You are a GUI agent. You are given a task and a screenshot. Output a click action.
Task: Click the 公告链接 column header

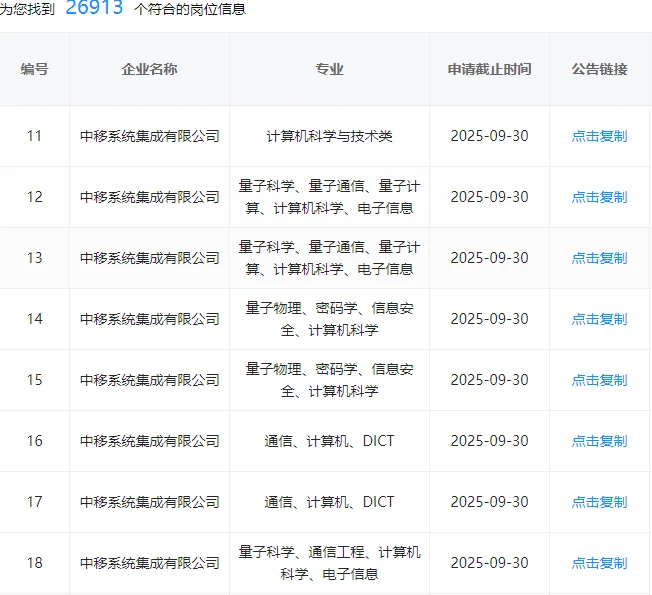click(599, 69)
